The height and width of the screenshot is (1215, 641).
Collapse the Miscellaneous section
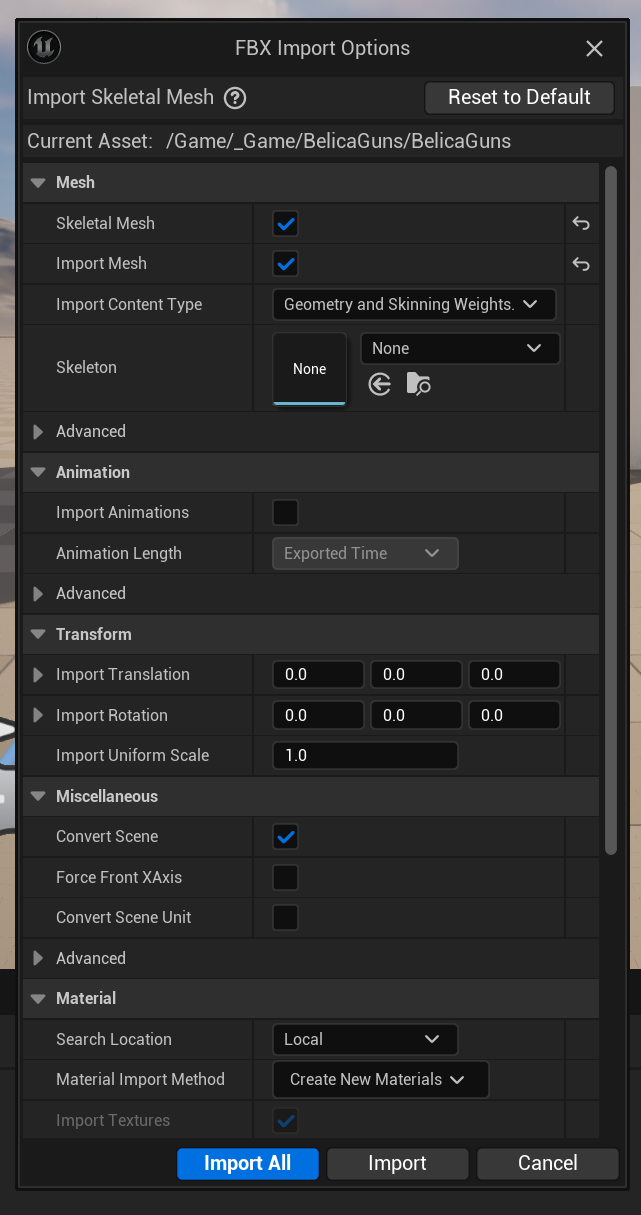pyautogui.click(x=38, y=797)
